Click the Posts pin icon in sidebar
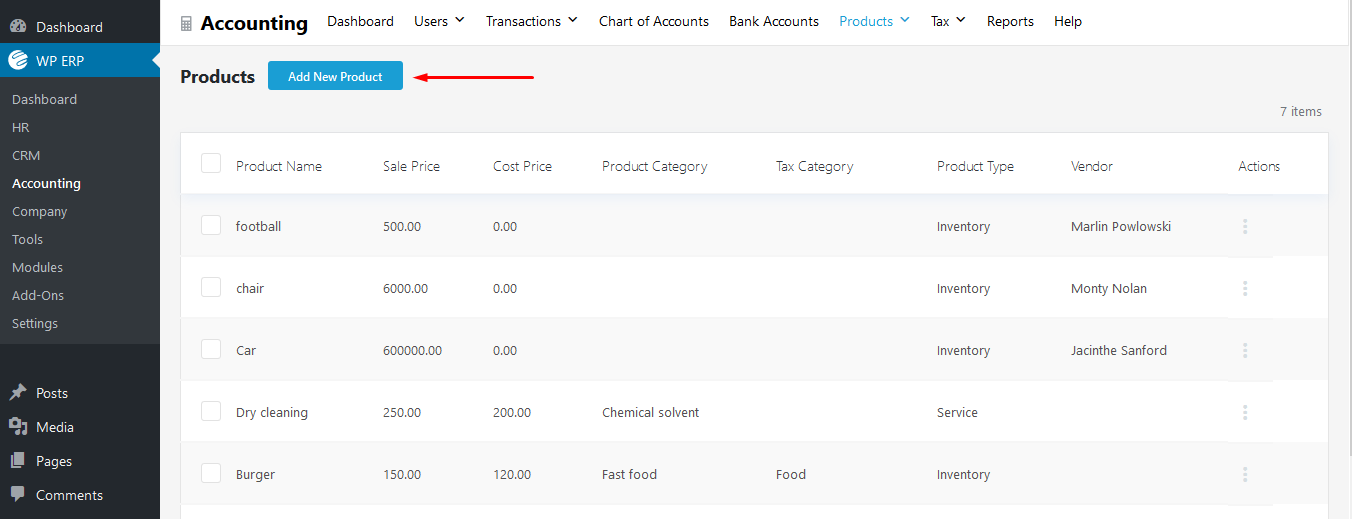Image resolution: width=1352 pixels, height=519 pixels. (18, 393)
